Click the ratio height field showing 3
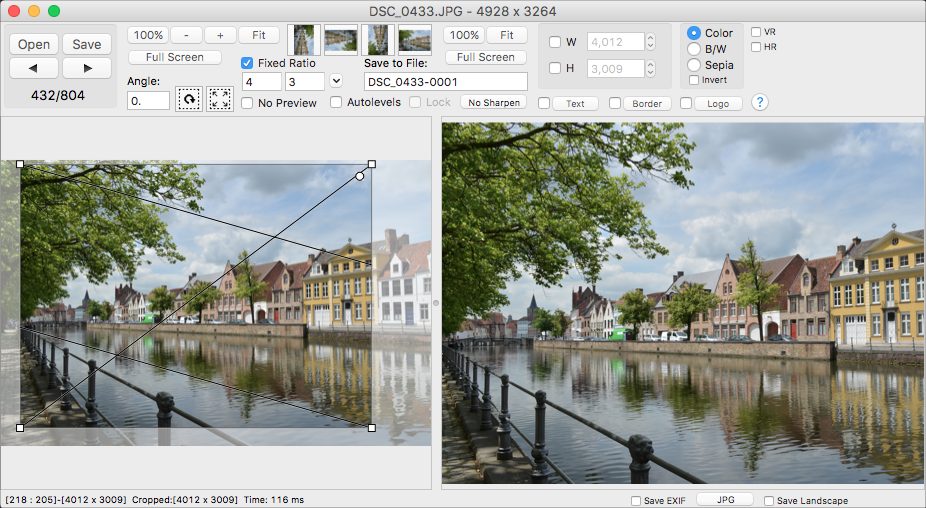 [x=305, y=82]
